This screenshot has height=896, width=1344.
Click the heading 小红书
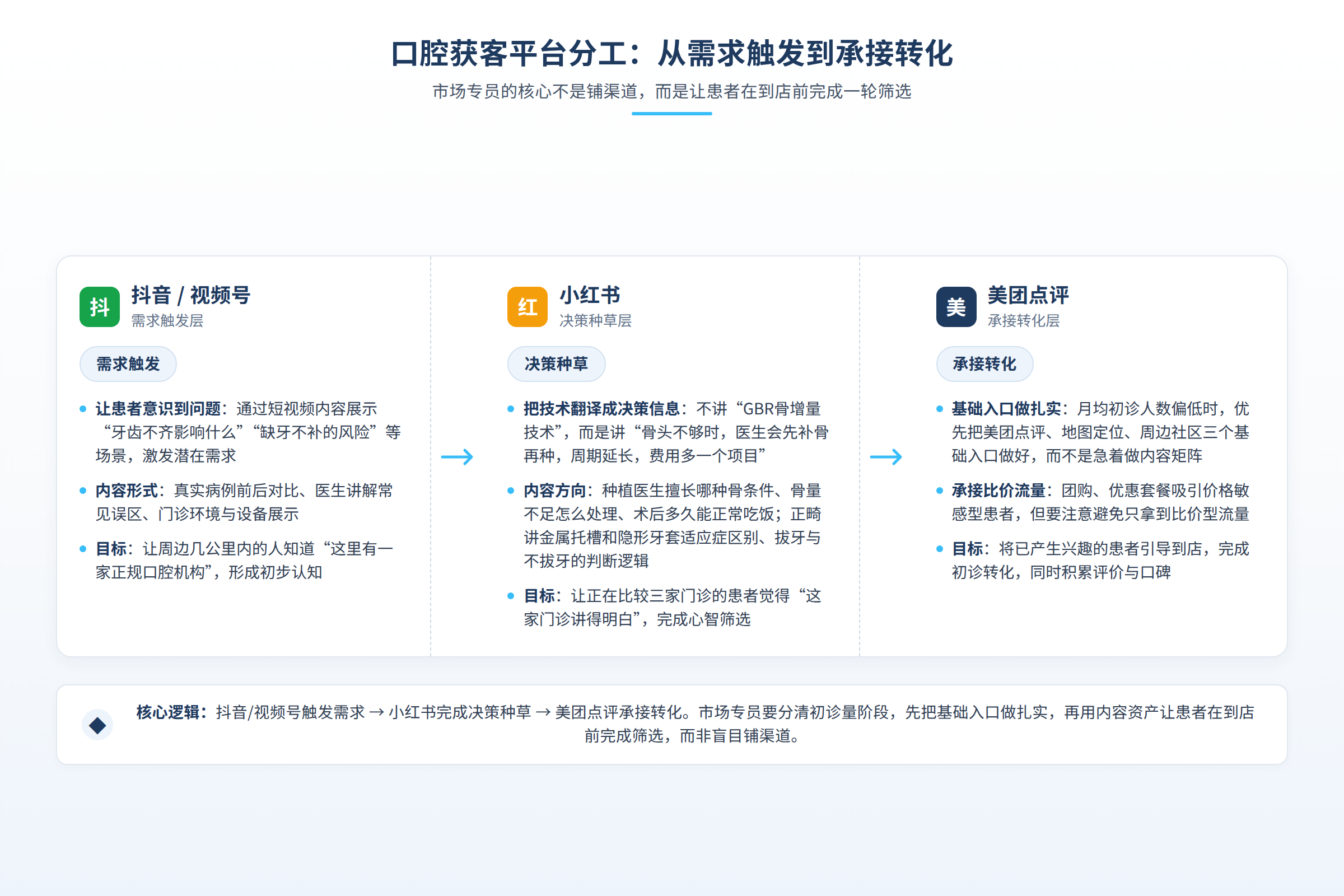(x=590, y=295)
